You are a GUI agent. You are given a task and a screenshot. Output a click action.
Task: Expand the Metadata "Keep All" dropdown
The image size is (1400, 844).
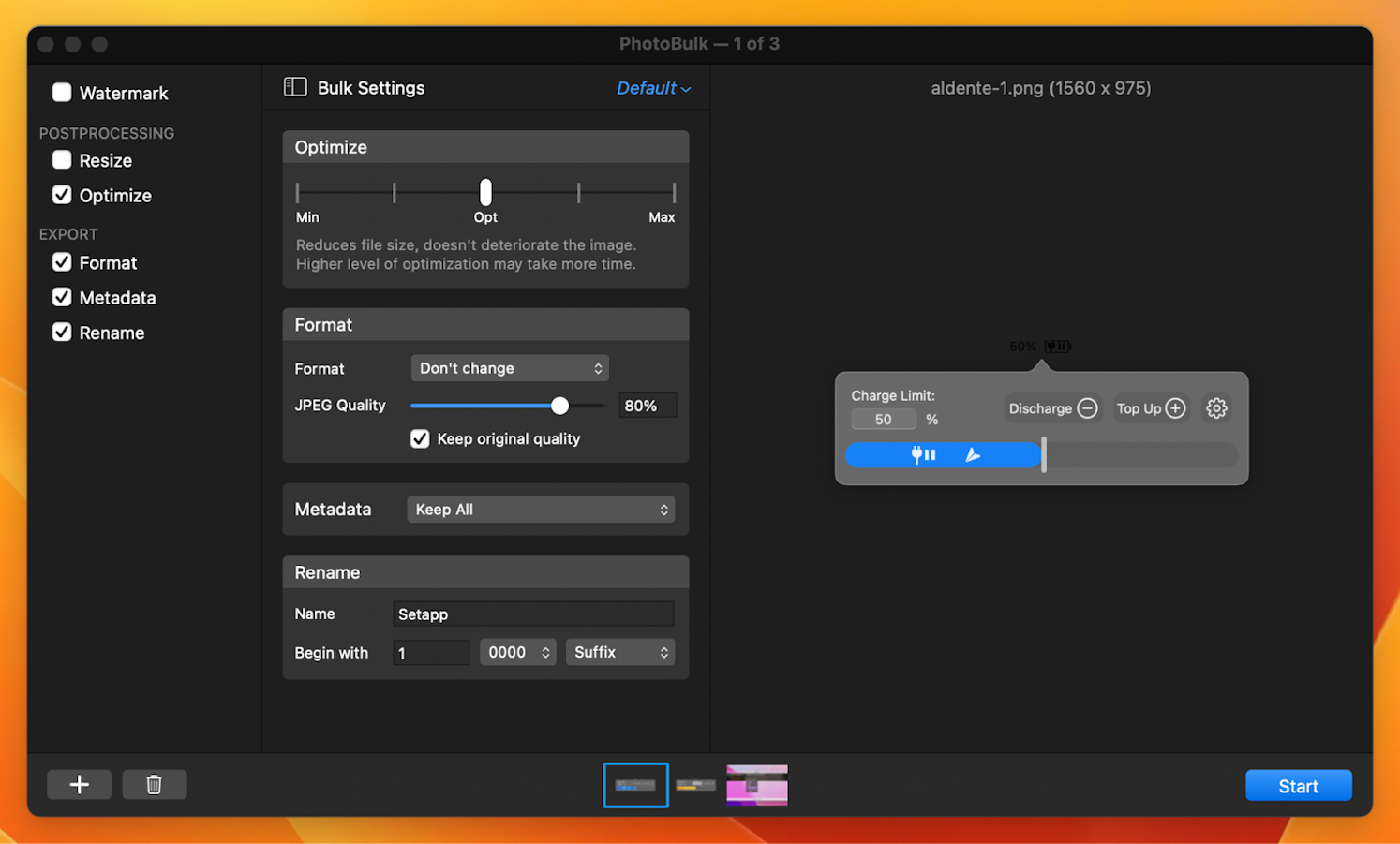click(x=541, y=509)
